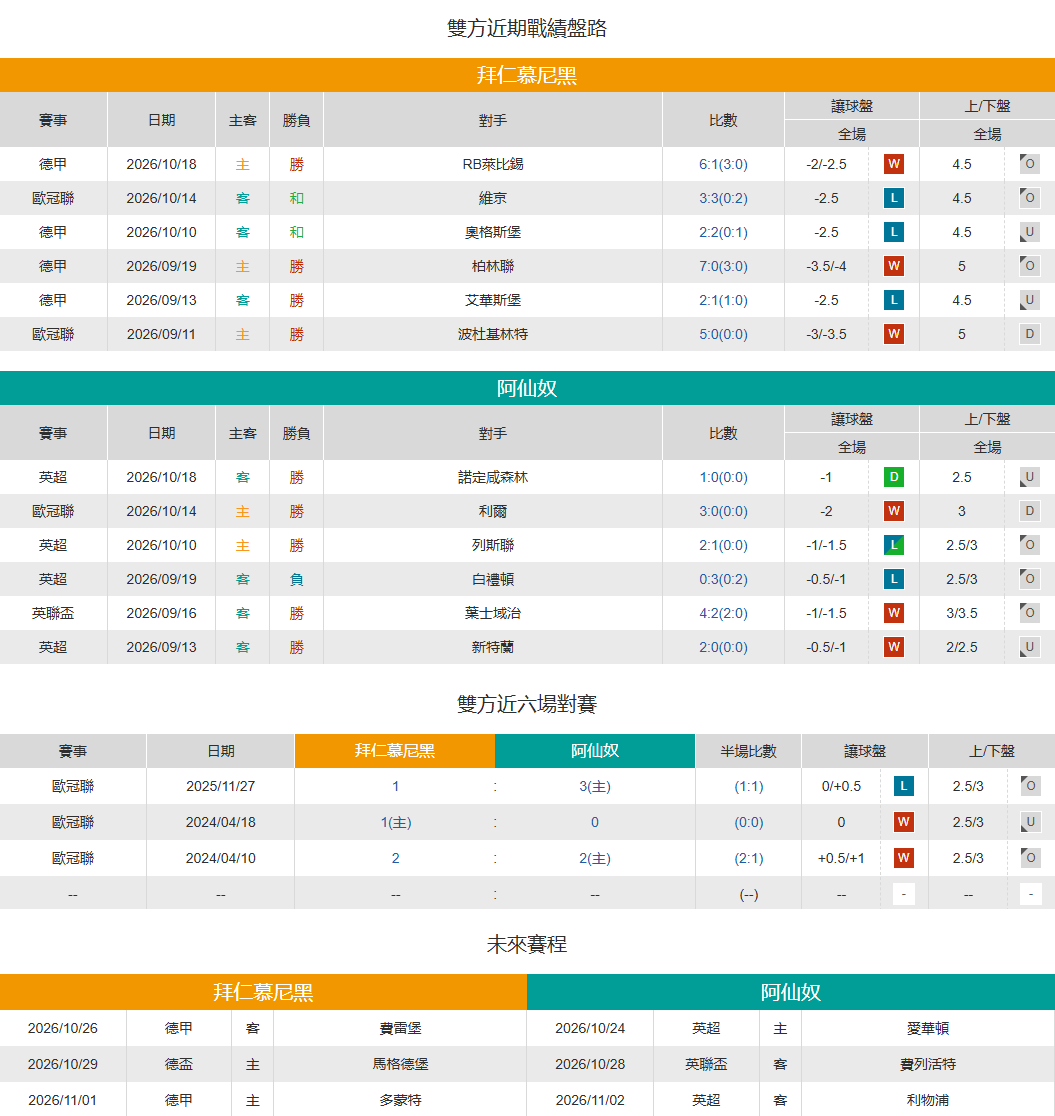Click the 3/3.5 over/under line for 葉士域治
Viewport: 1055px width, 1116px height.
[962, 613]
